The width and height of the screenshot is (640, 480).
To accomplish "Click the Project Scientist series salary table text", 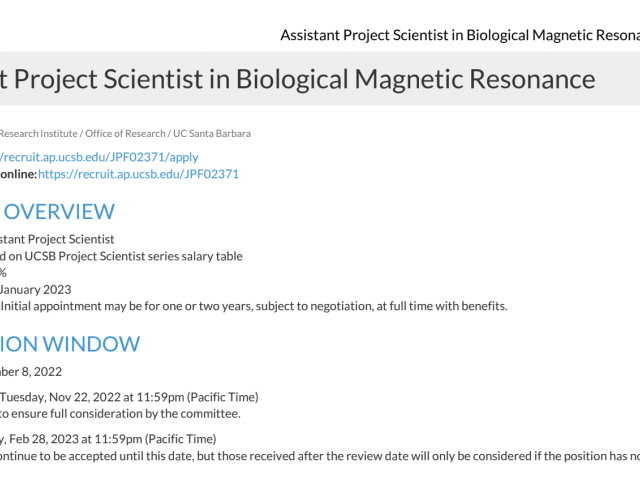I will (x=122, y=256).
